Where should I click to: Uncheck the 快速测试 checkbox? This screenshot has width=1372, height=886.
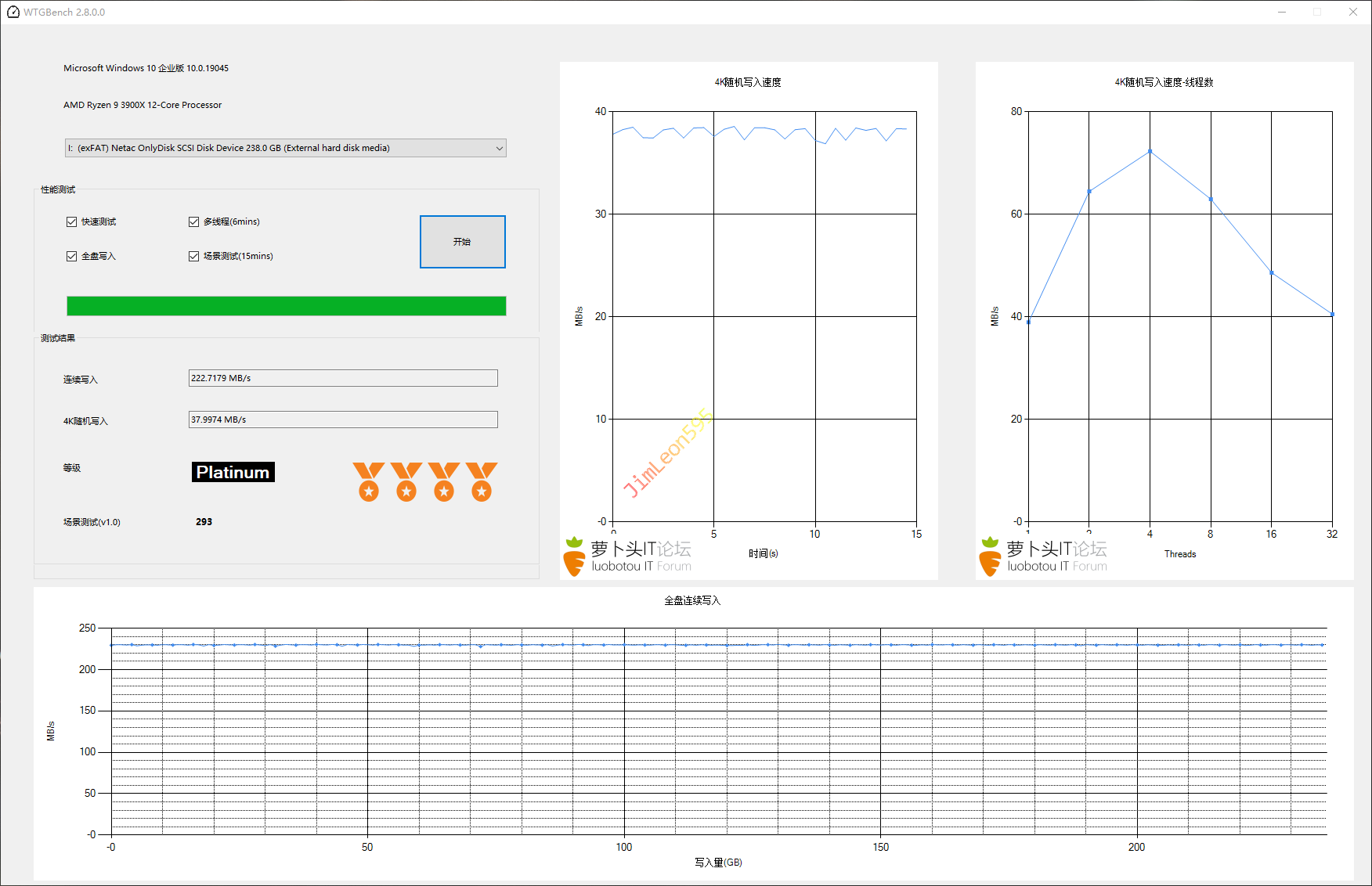tap(72, 222)
